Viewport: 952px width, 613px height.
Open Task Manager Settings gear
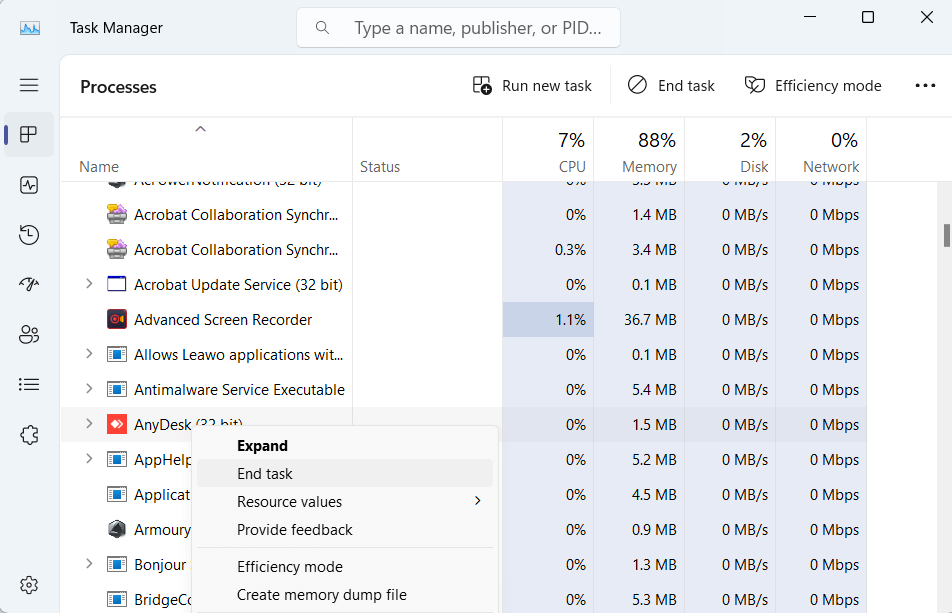29,585
